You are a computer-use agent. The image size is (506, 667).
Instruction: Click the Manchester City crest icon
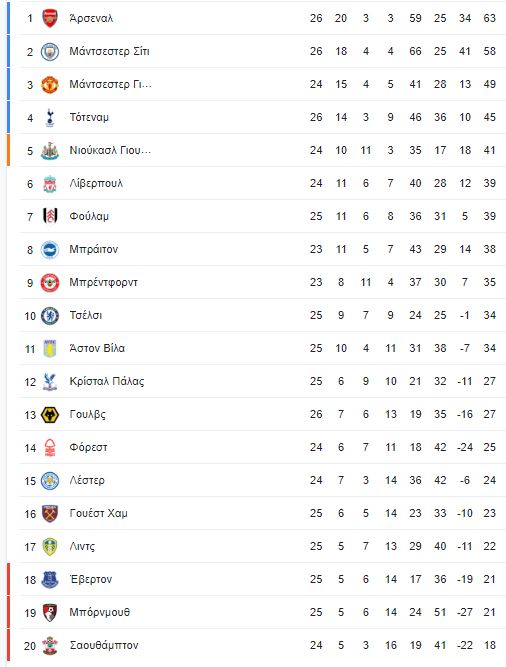coord(50,51)
